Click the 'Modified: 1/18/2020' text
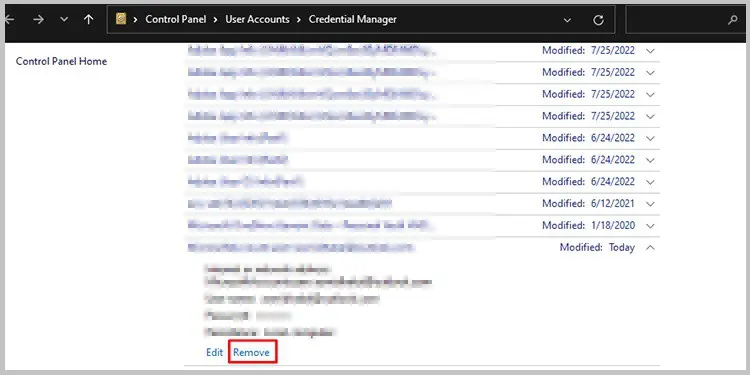750x375 pixels. pyautogui.click(x=588, y=226)
